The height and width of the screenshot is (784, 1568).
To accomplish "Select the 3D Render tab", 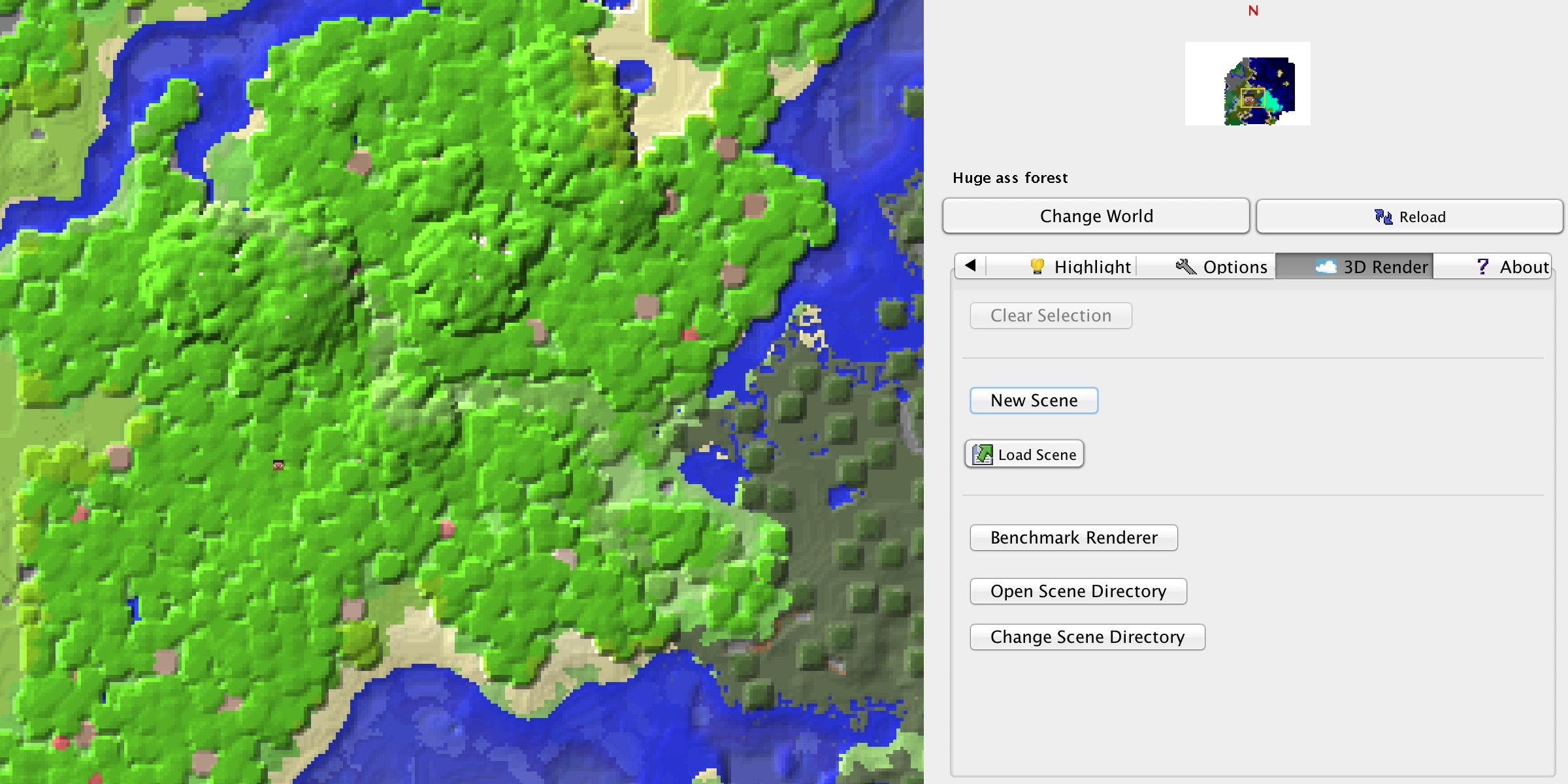I will pyautogui.click(x=1372, y=267).
